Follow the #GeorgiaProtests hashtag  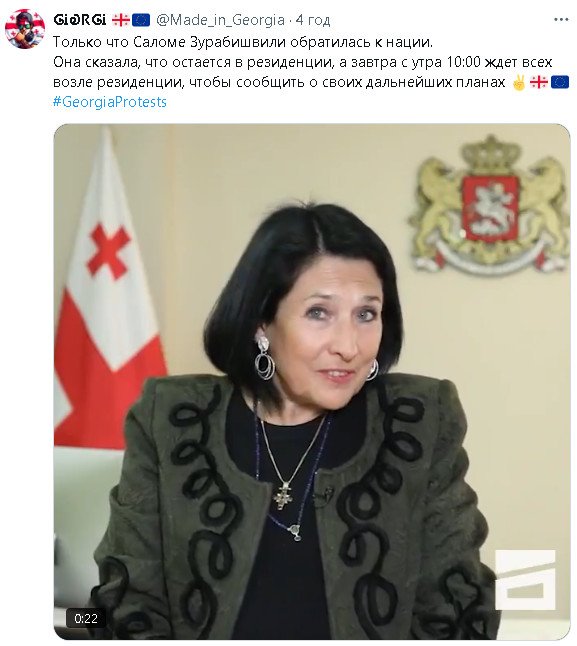pyautogui.click(x=110, y=102)
